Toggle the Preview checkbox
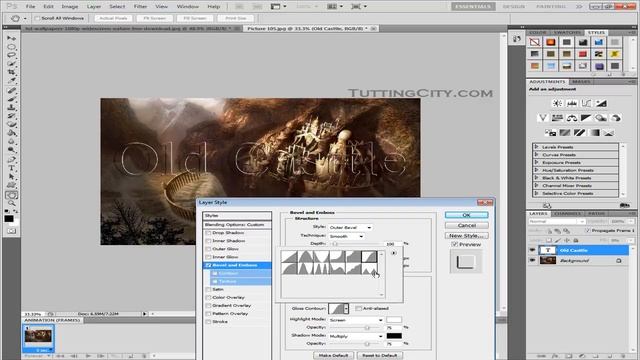Image resolution: width=640 pixels, height=360 pixels. pos(454,244)
